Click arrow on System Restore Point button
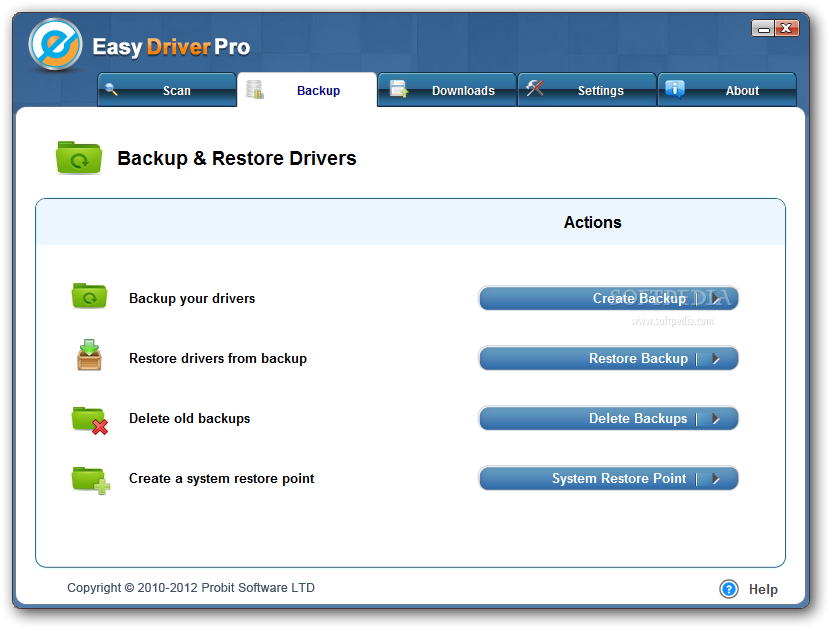Screen dimensions: 830x629 click(x=716, y=479)
